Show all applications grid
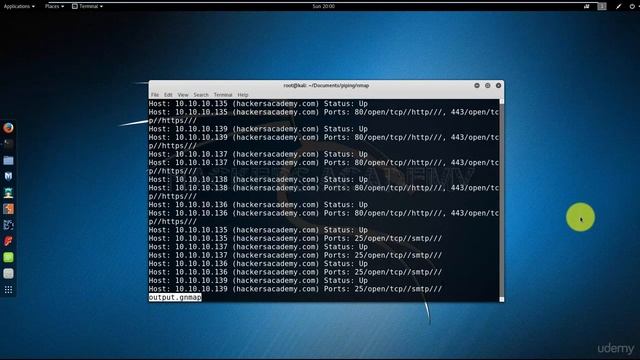 [x=8, y=290]
